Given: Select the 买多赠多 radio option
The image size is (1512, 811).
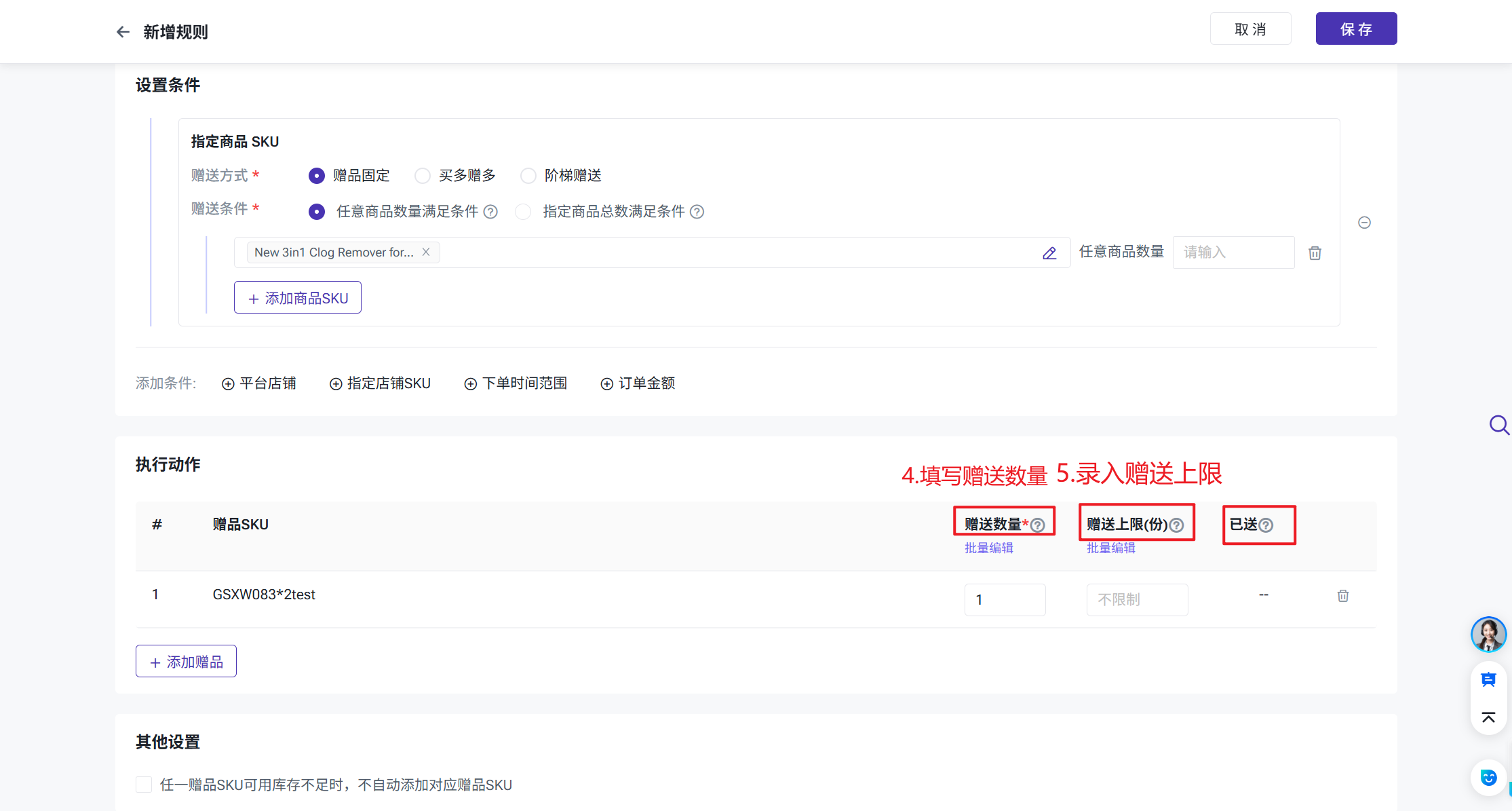Looking at the screenshot, I should point(423,176).
